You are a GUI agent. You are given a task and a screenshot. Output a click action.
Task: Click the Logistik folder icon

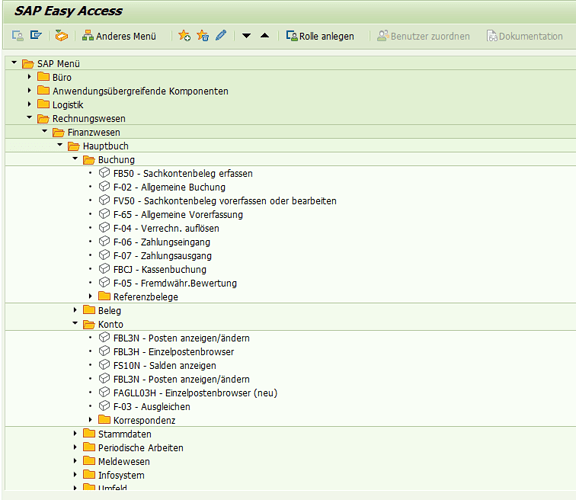43,104
